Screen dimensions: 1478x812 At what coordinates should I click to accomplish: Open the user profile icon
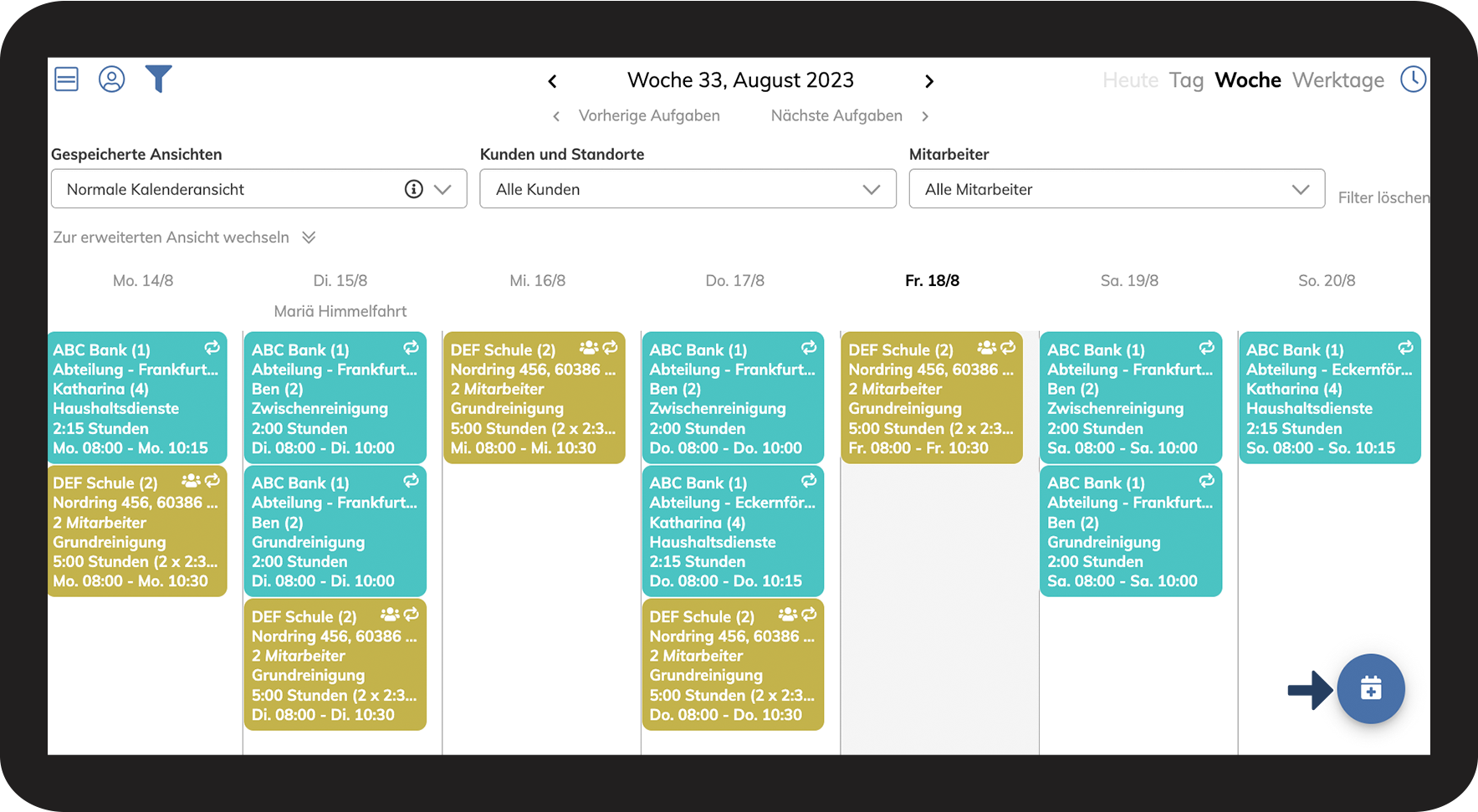111,79
